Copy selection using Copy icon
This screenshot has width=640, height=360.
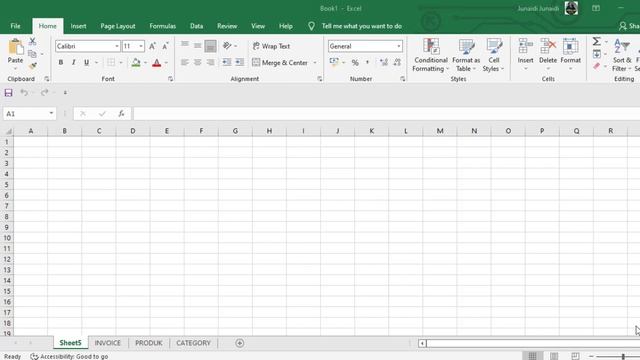coord(32,54)
